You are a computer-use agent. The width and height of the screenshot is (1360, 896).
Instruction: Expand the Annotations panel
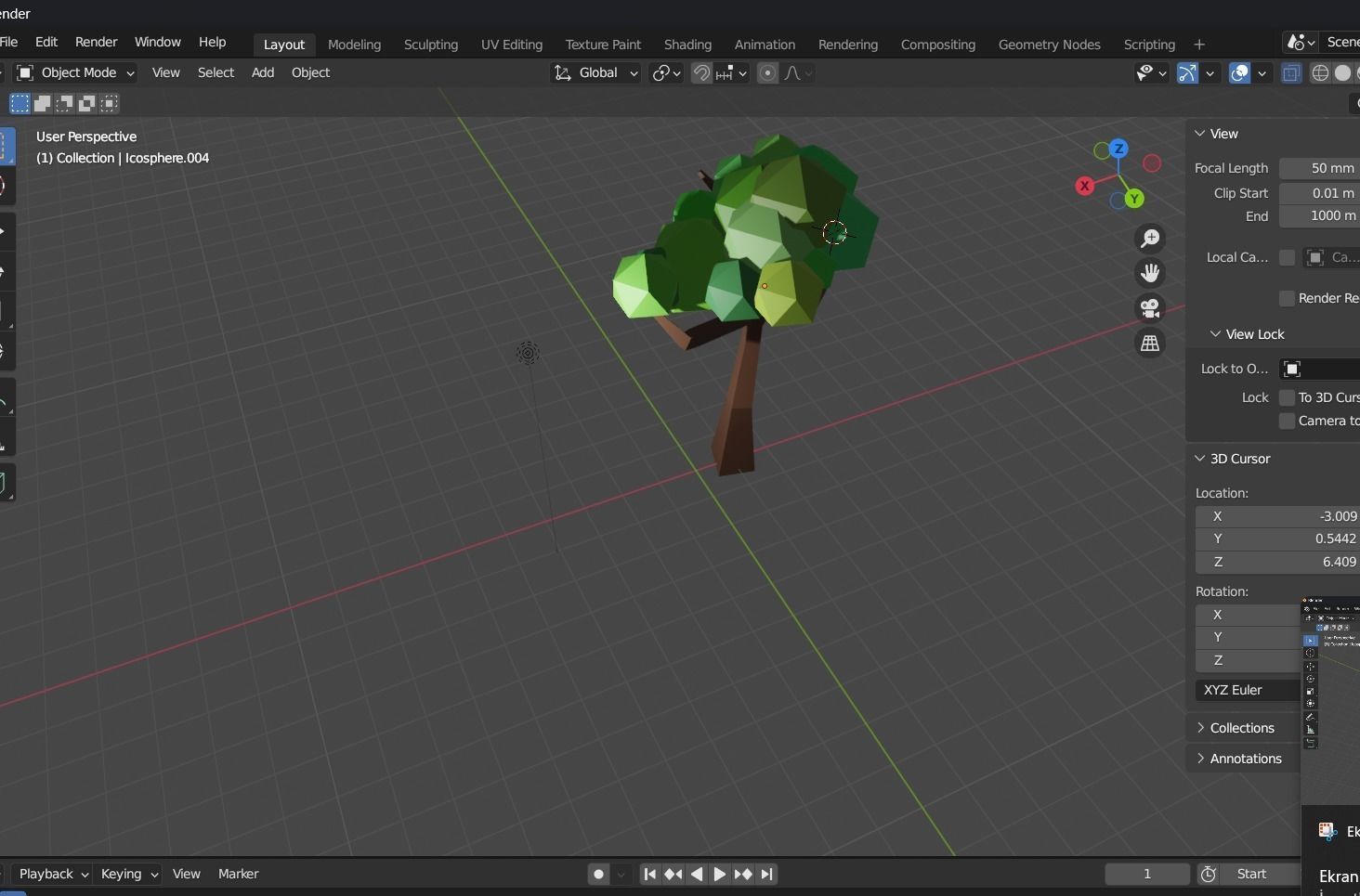tap(1200, 759)
